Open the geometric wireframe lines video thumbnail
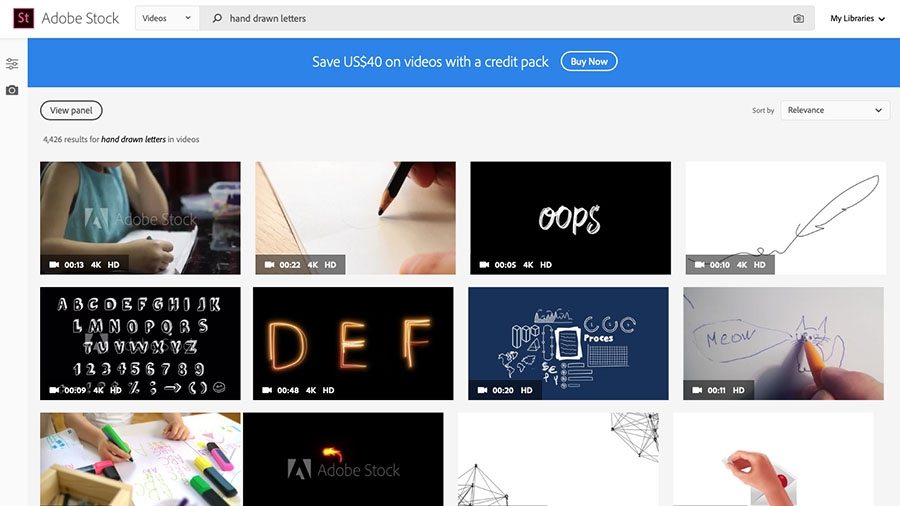 (x=558, y=459)
